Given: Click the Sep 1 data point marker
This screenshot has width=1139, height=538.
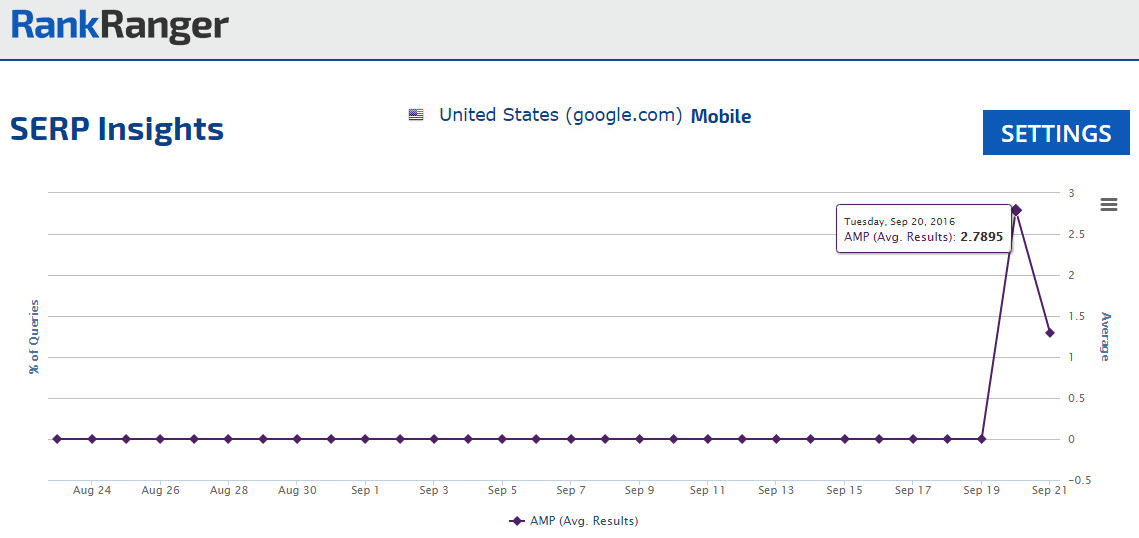Looking at the screenshot, I should (x=365, y=438).
